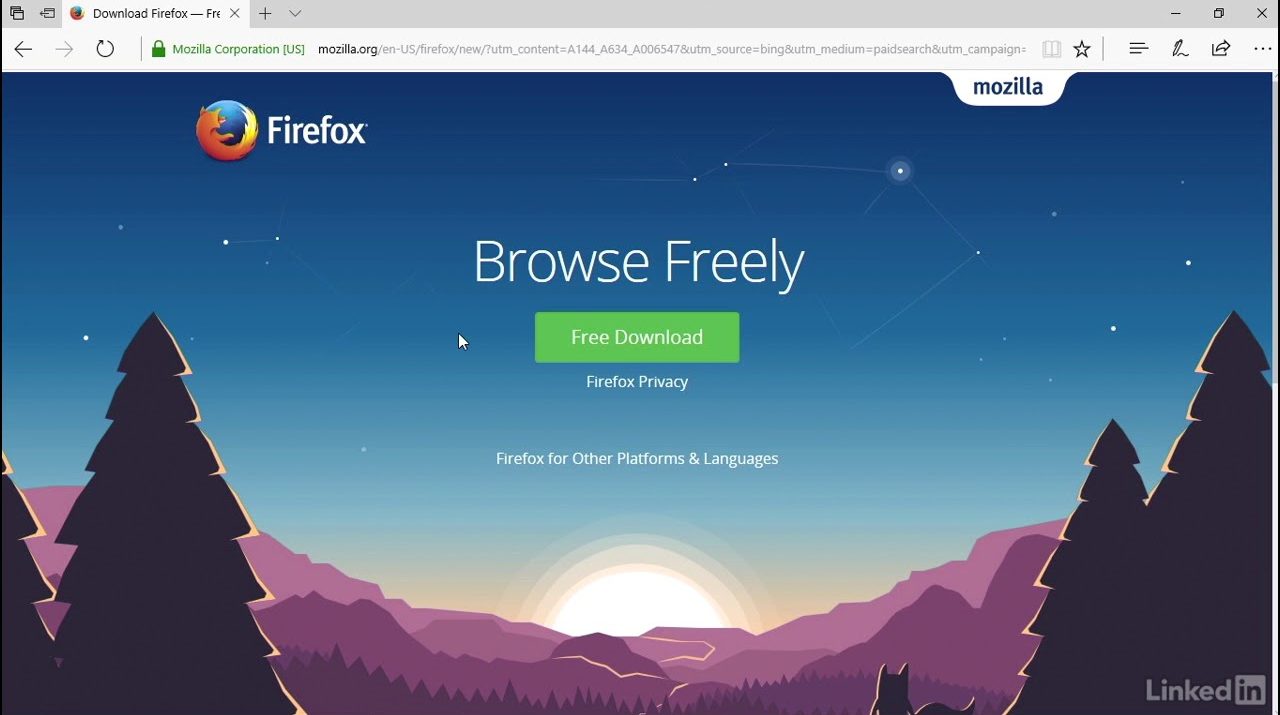
Task: Refresh the page with the reload icon
Action: tap(105, 49)
